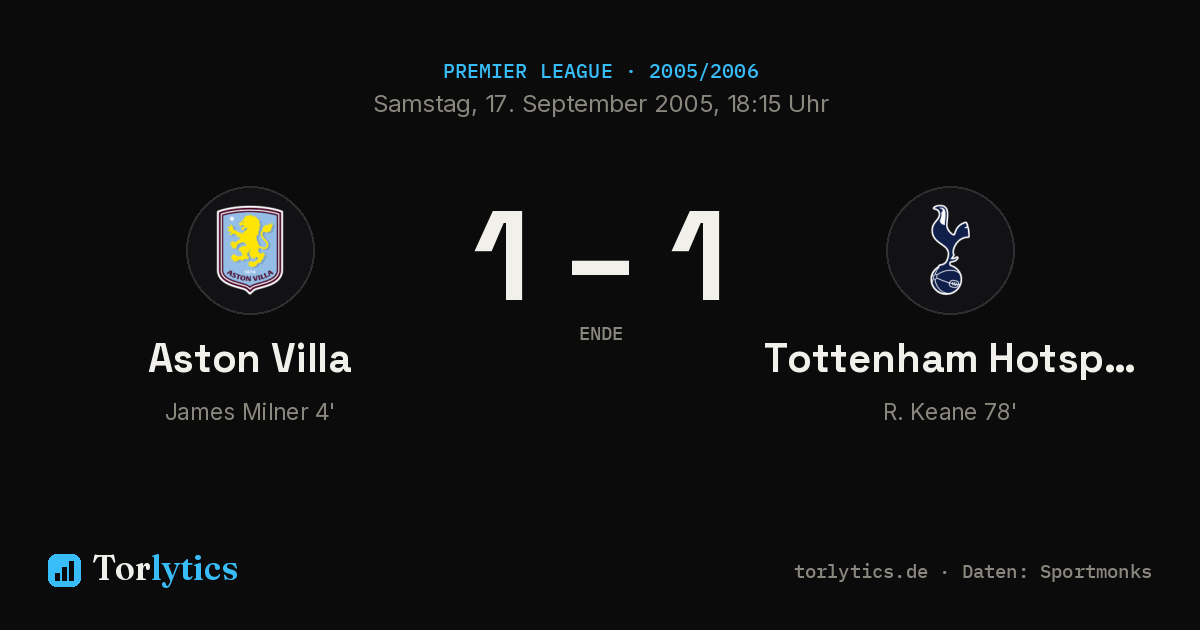Click the Daten: Sportmonks credit

click(x=1057, y=572)
